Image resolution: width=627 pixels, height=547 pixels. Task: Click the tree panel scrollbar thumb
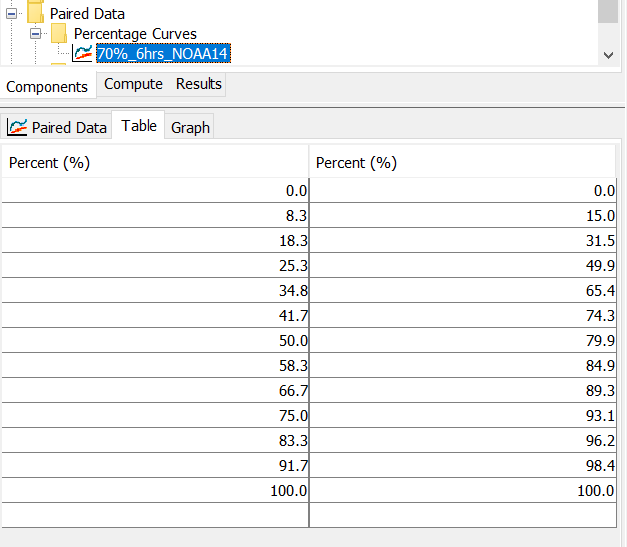point(608,11)
